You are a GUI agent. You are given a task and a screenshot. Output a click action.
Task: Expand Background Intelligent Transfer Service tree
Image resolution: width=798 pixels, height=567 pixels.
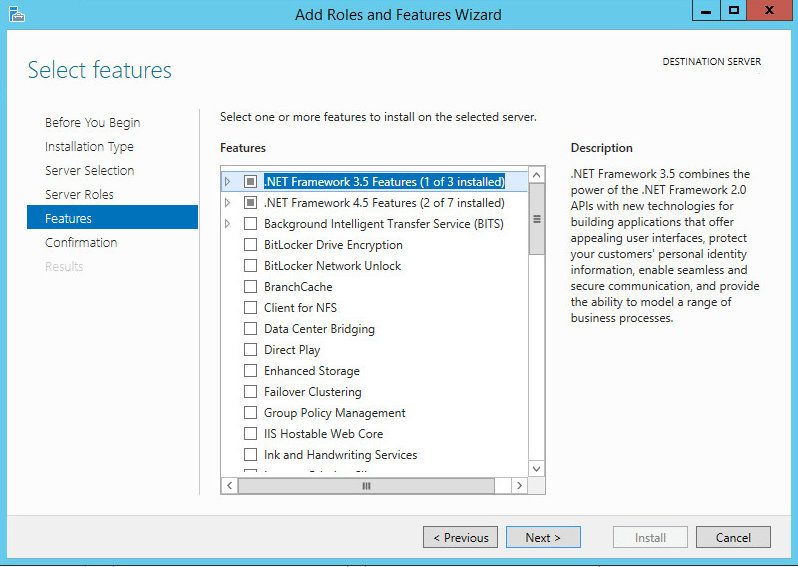click(x=228, y=224)
